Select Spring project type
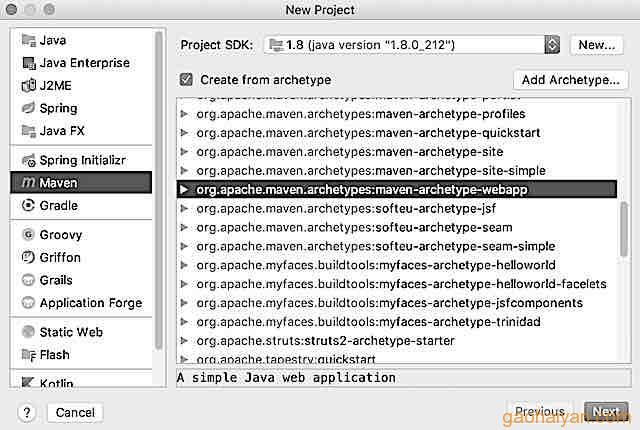The width and height of the screenshot is (640, 430). (82, 108)
